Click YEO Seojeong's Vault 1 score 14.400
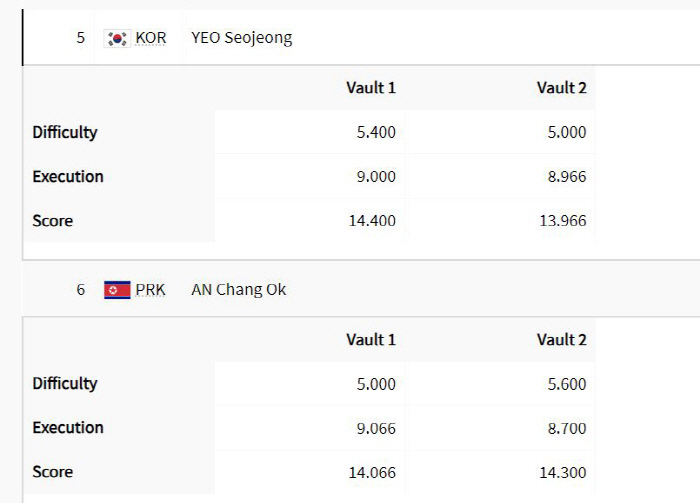Viewport: 700px width, 503px height. 372,220
